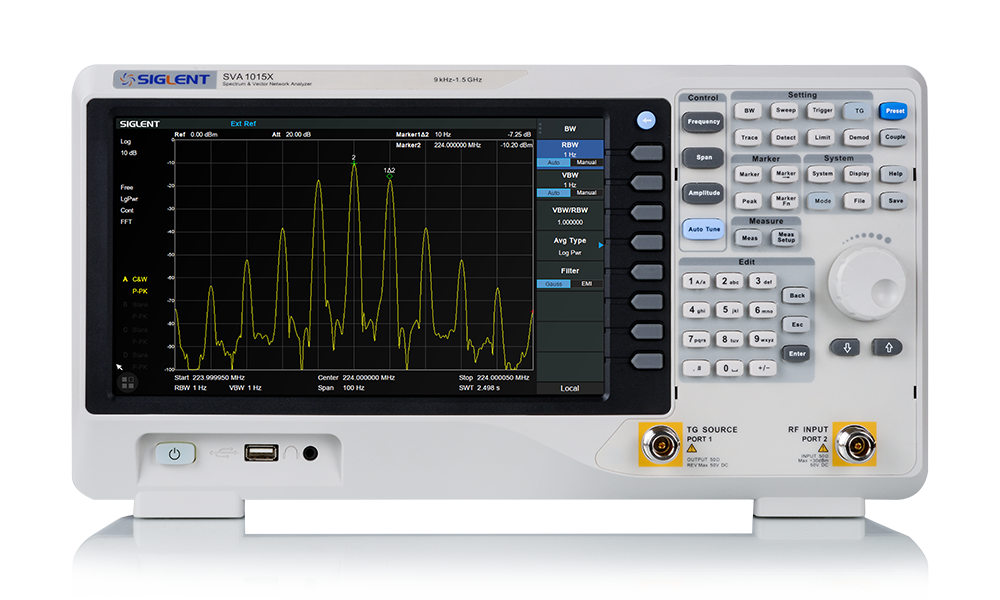1000x600 pixels.
Task: Touch the TG SOURCE Port 1 connector
Action: tap(660, 444)
